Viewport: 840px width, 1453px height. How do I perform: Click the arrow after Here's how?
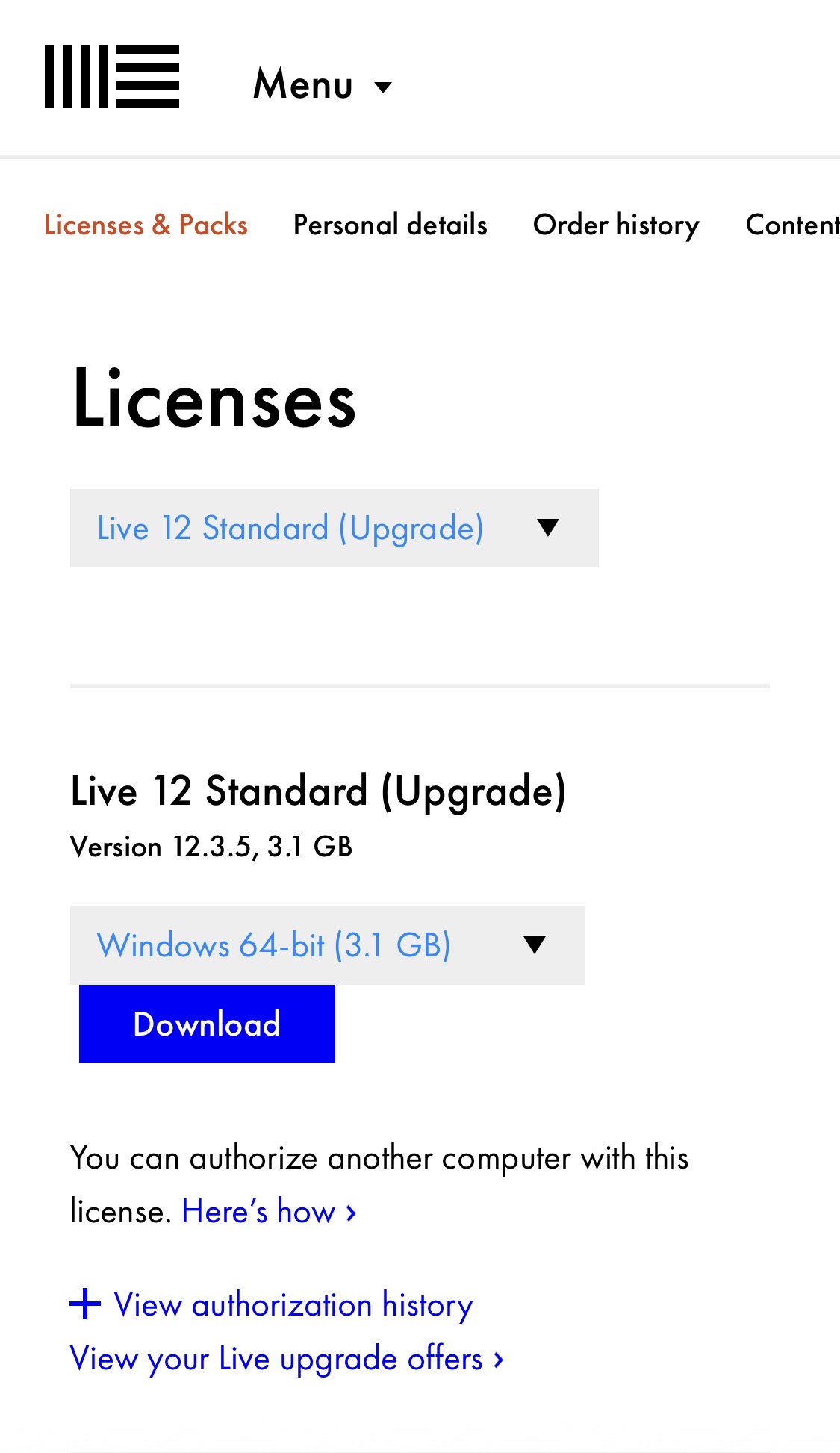click(349, 1211)
